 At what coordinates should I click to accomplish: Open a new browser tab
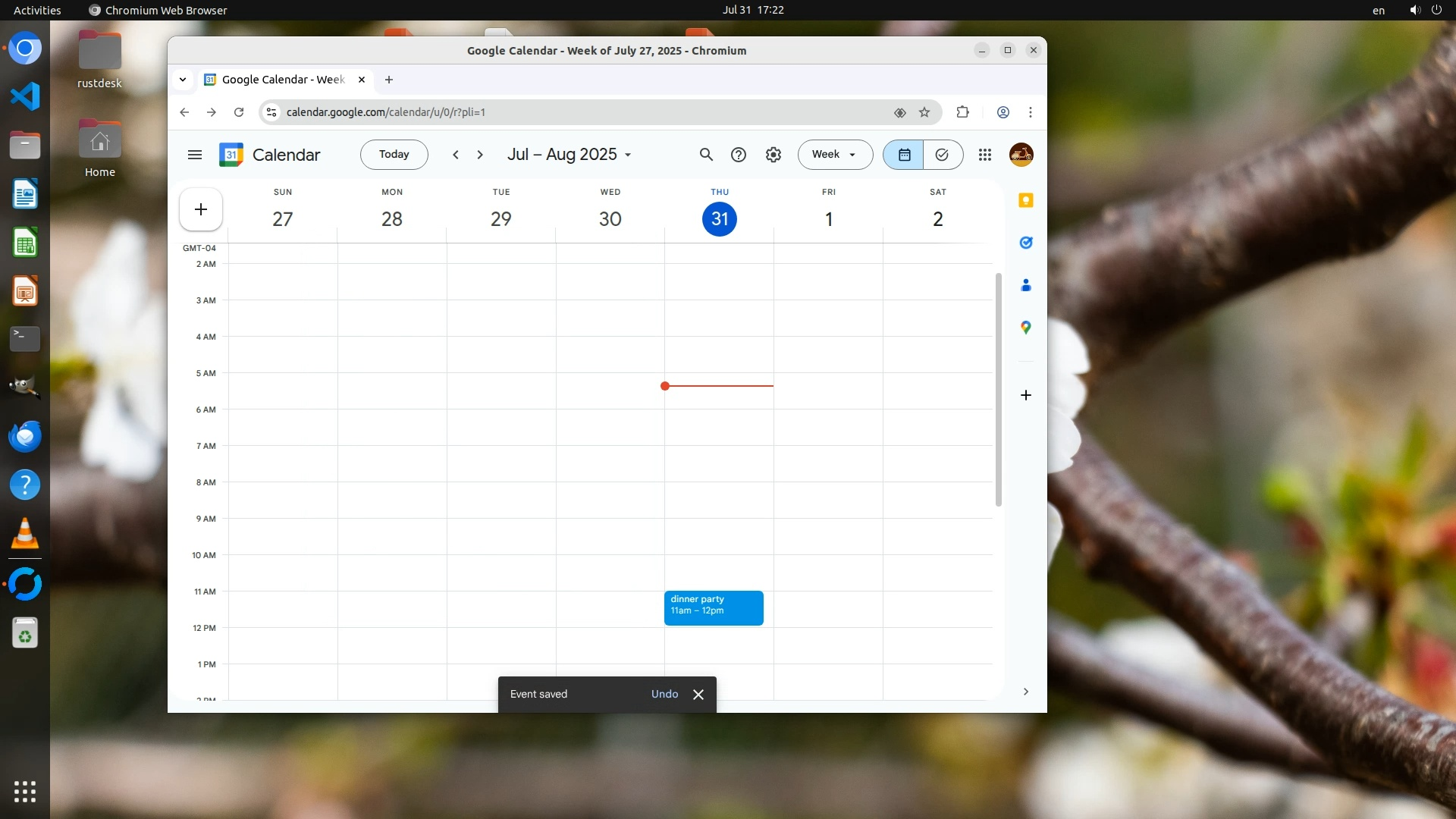click(389, 80)
